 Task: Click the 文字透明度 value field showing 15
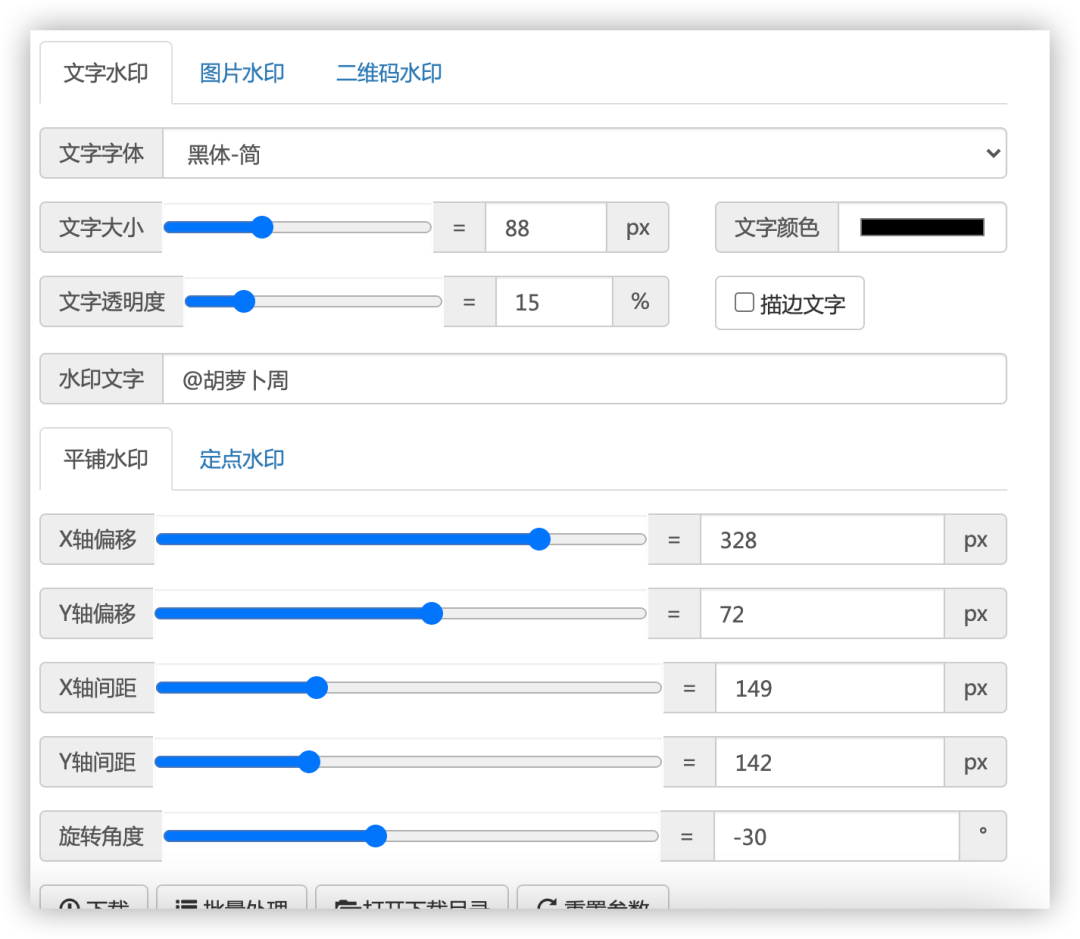(554, 302)
